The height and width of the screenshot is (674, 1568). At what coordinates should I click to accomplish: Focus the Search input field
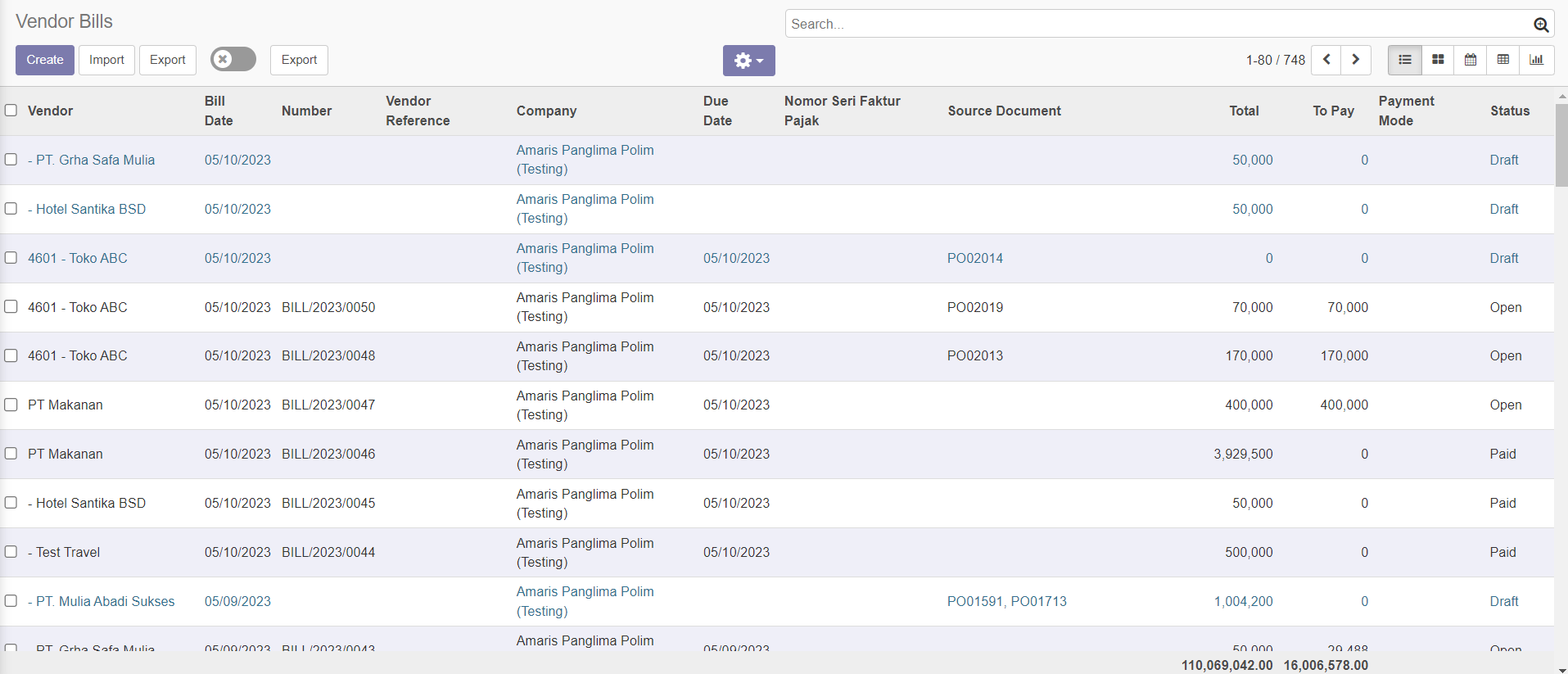tap(1159, 24)
